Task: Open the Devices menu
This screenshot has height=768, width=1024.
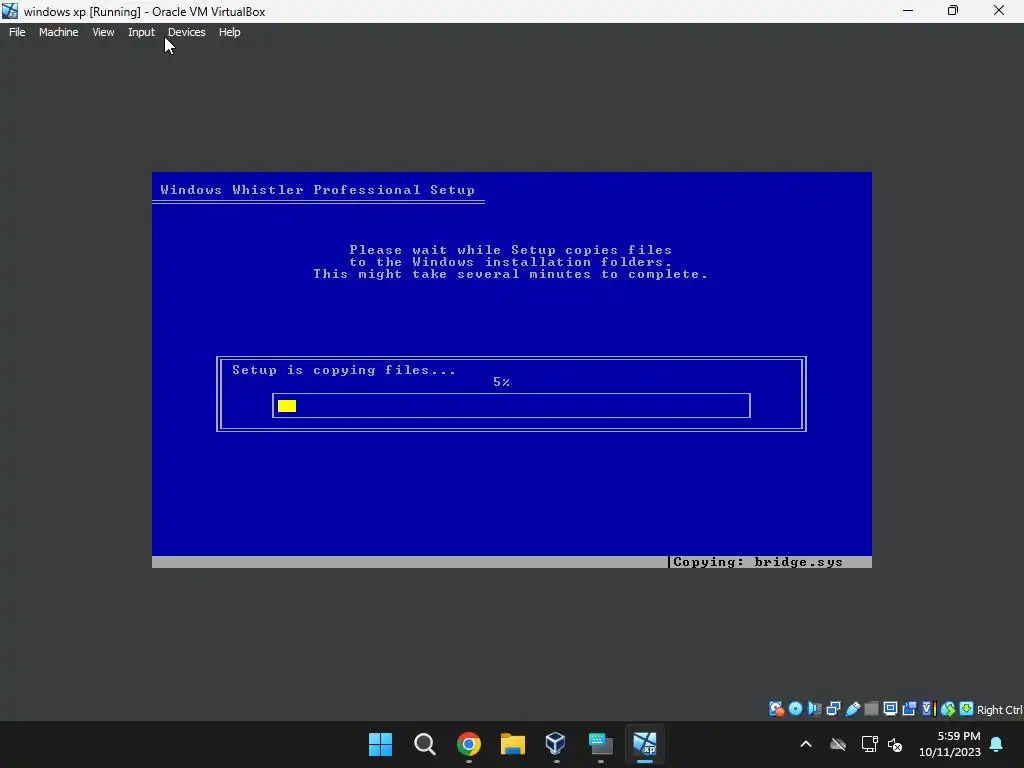Action: 186,32
